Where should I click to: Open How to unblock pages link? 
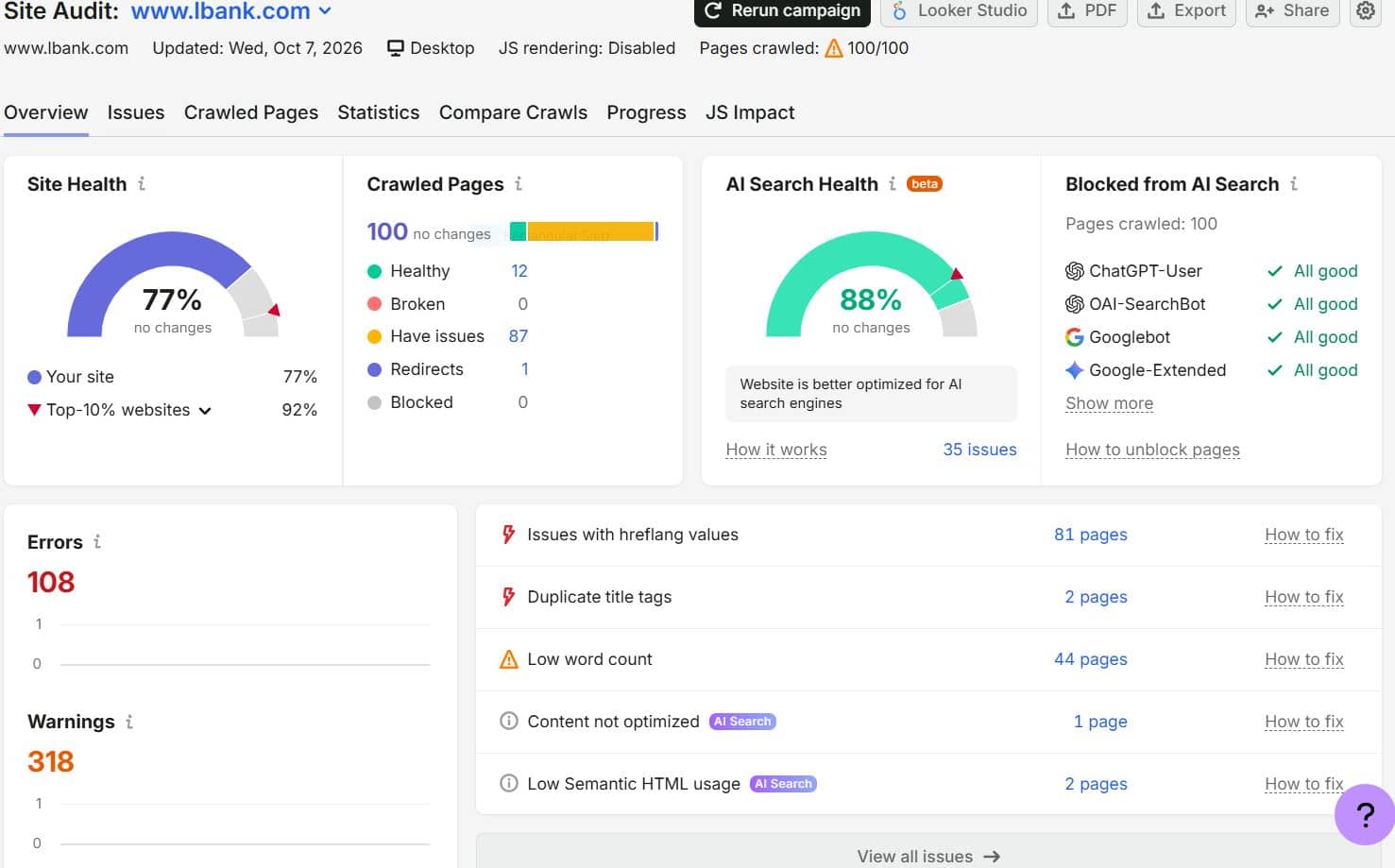[1152, 450]
